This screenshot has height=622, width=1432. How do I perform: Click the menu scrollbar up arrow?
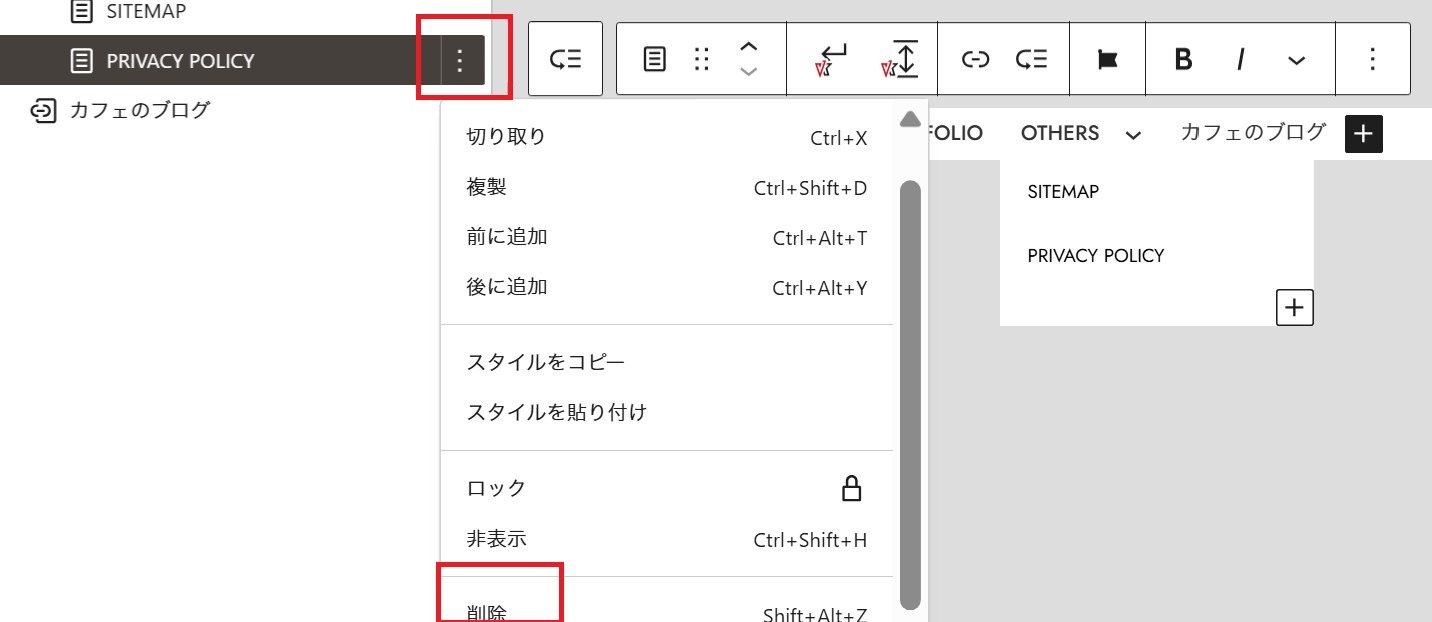(x=910, y=119)
